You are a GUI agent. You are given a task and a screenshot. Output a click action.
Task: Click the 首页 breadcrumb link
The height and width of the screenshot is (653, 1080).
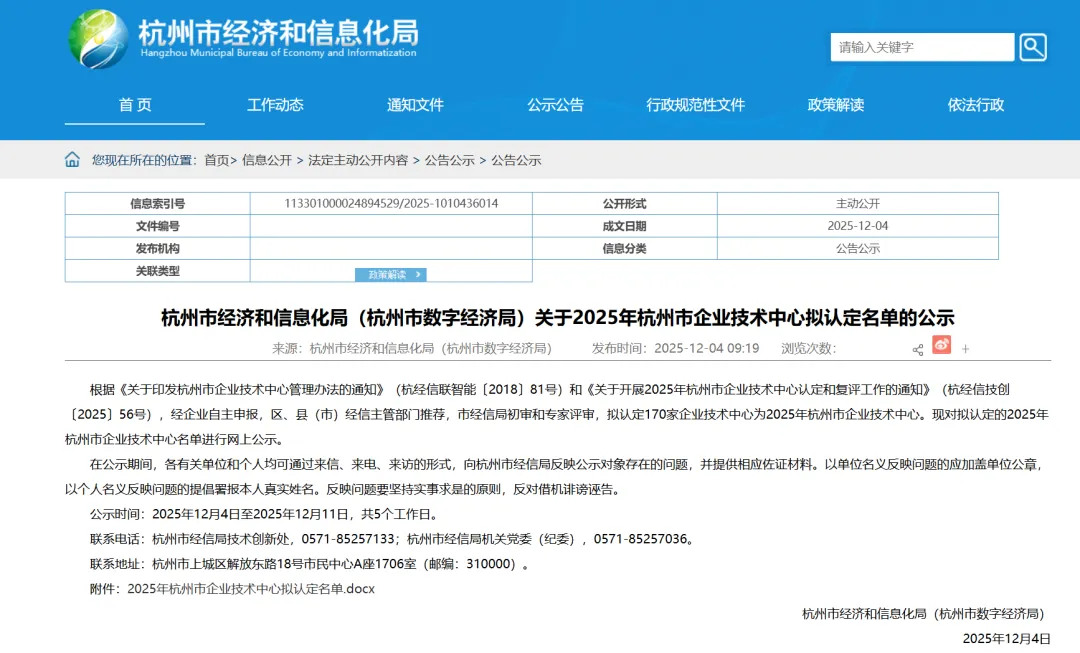click(x=216, y=160)
